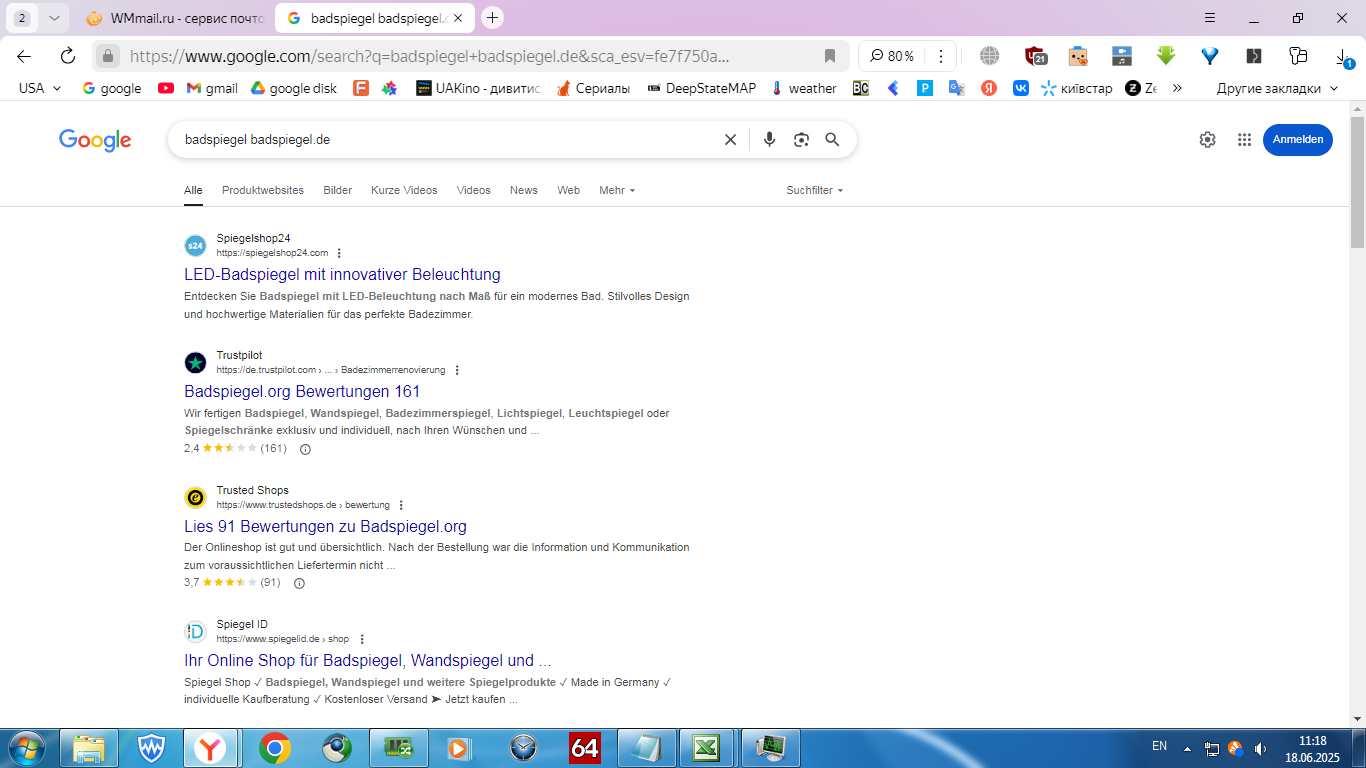Open Windows Explorer from the taskbar
The height and width of the screenshot is (768, 1366).
pyautogui.click(x=88, y=748)
